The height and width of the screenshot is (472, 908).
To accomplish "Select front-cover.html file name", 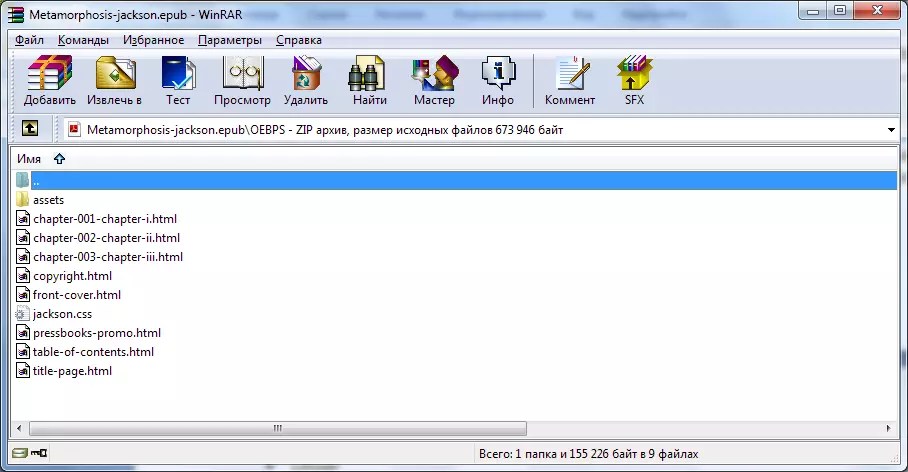I will click(77, 295).
